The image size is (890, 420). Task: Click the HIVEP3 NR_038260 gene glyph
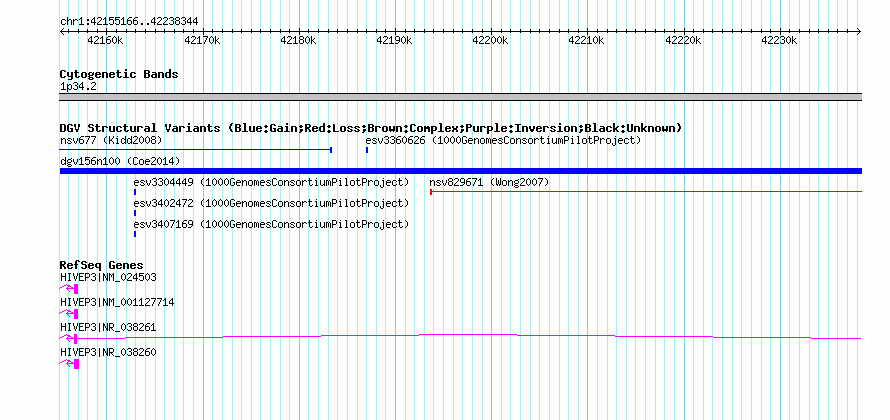pyautogui.click(x=69, y=364)
